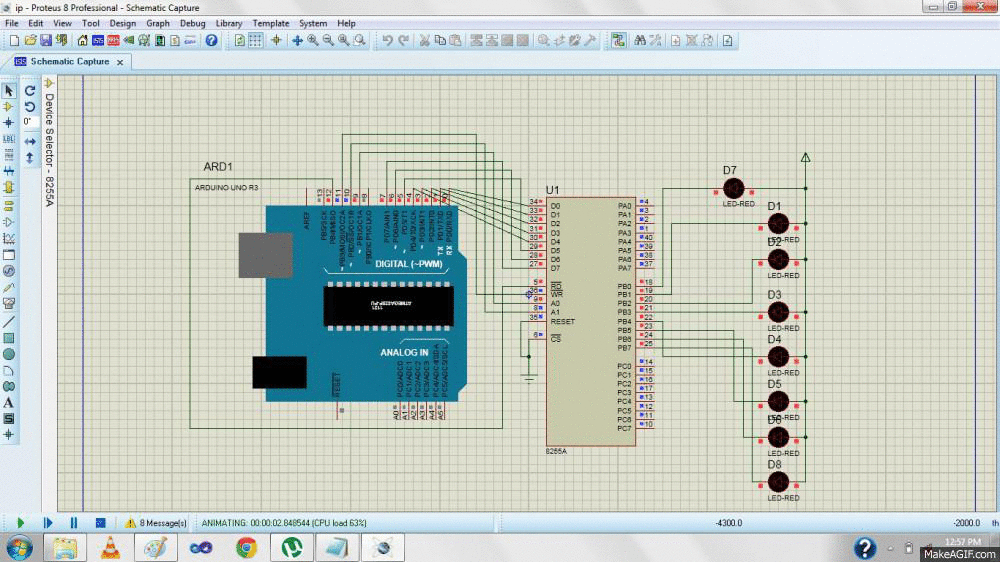Flip horizontally with X-mirror arrows
The image size is (1000, 562).
pyautogui.click(x=30, y=142)
